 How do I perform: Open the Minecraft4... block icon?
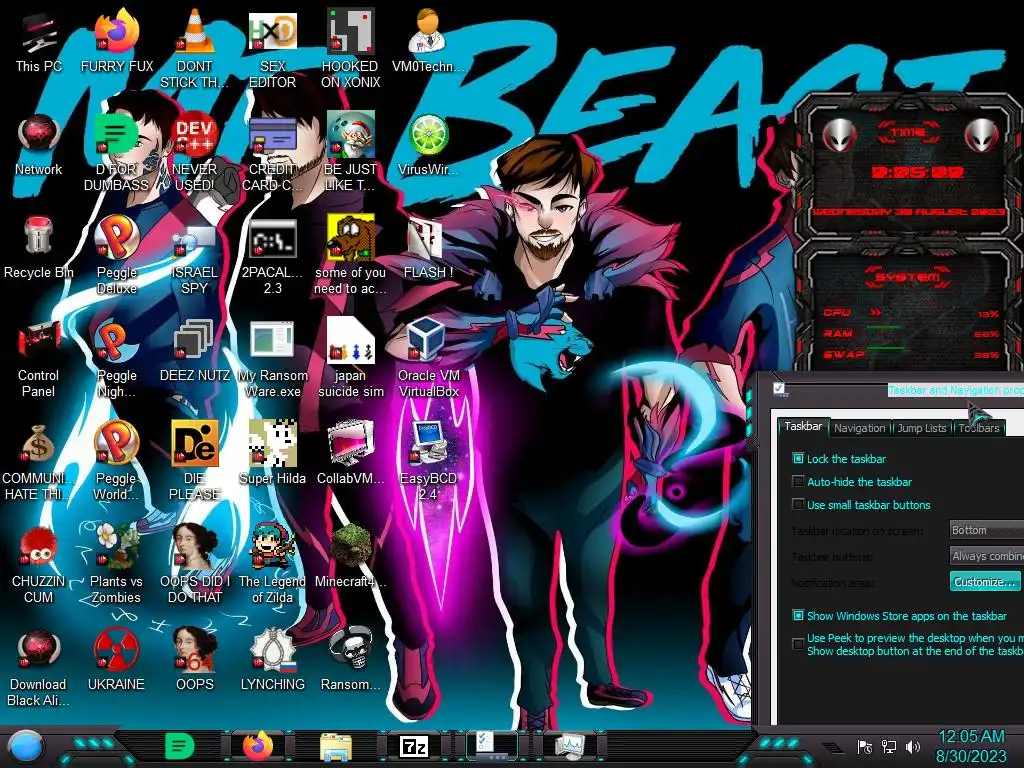coord(350,556)
